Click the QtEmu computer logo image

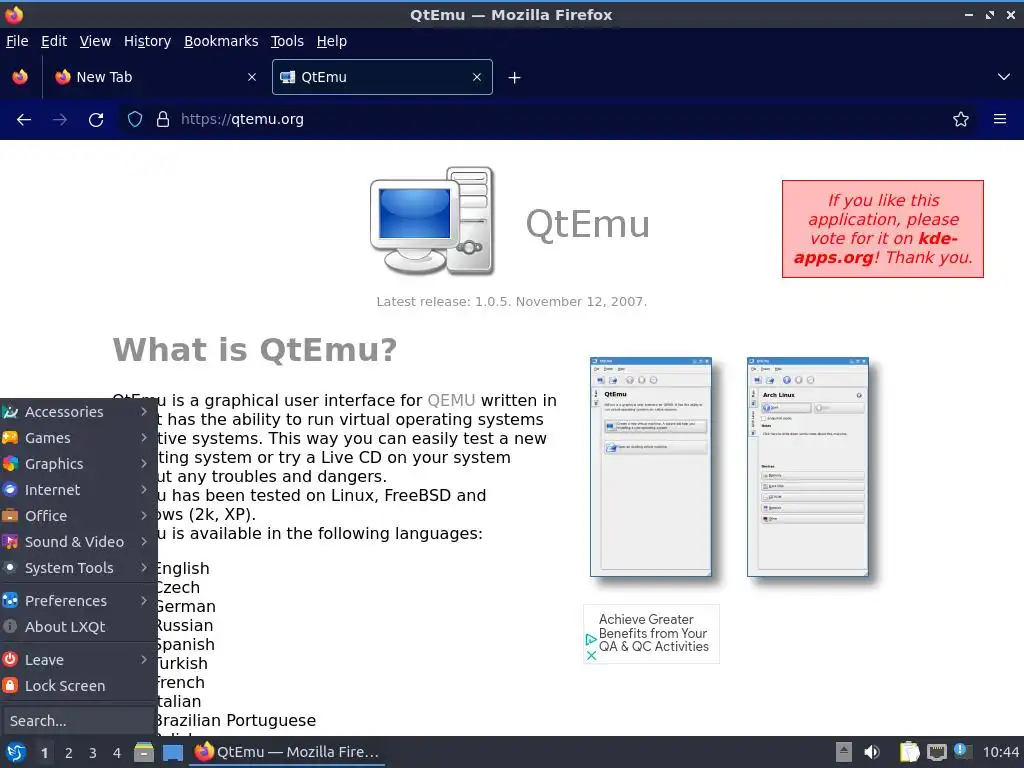pyautogui.click(x=432, y=221)
